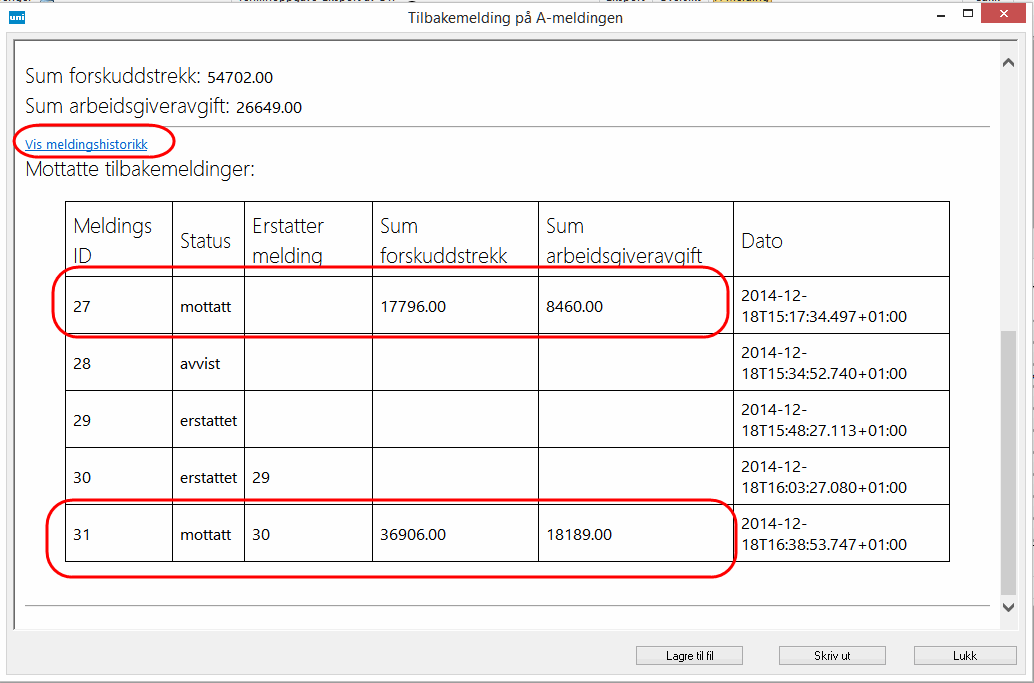Close the window with the red X
Screen dimensions: 1034x683
point(1008,17)
